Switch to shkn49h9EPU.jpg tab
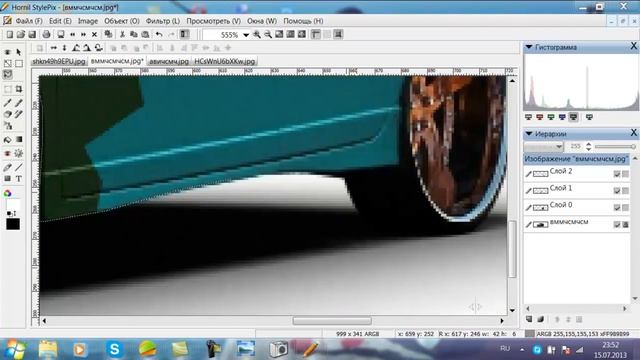 click(59, 61)
